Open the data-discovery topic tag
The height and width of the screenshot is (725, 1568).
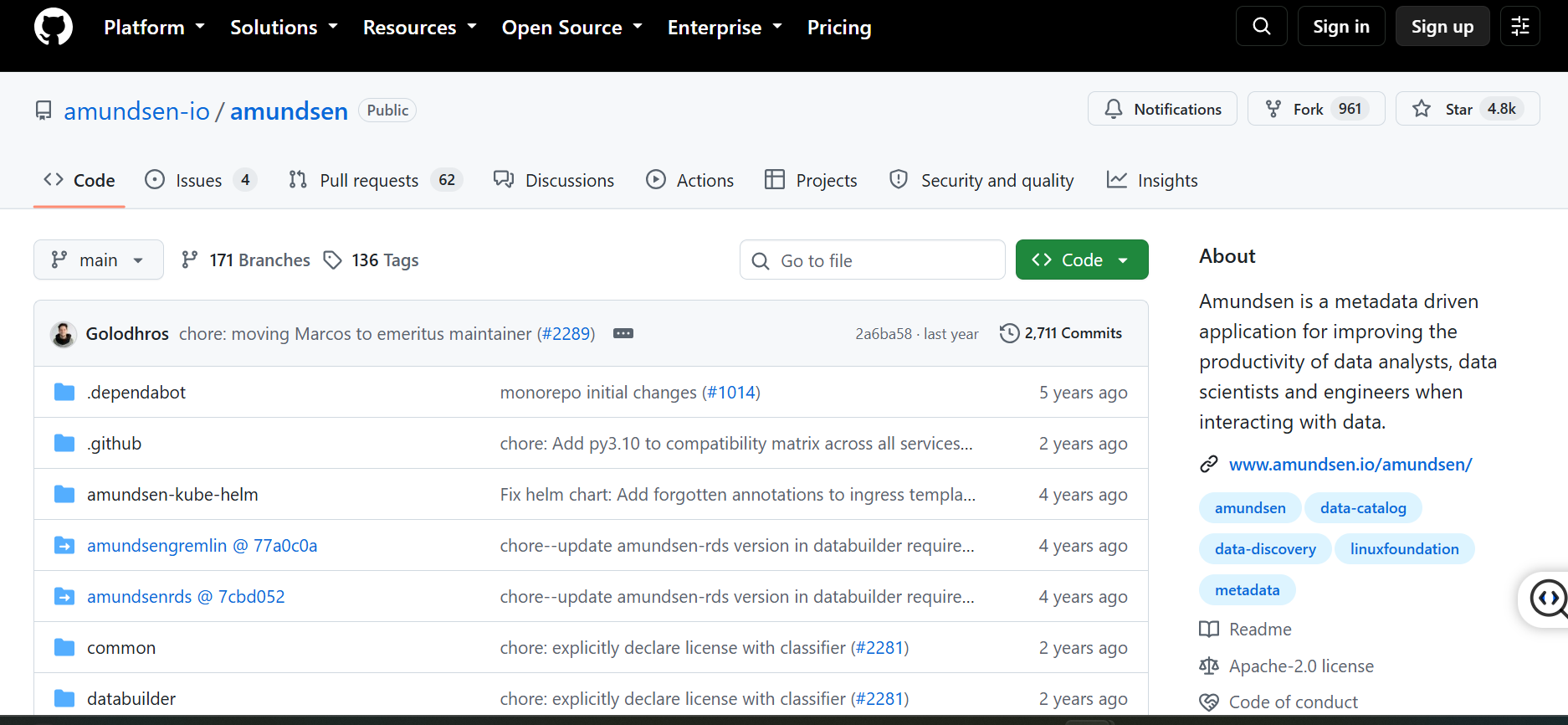coord(1265,548)
